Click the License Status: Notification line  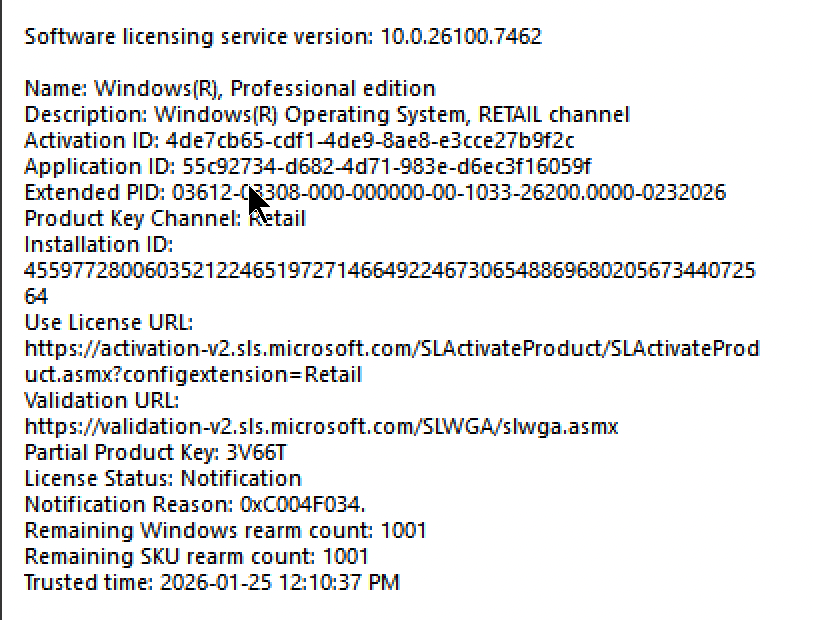point(163,478)
